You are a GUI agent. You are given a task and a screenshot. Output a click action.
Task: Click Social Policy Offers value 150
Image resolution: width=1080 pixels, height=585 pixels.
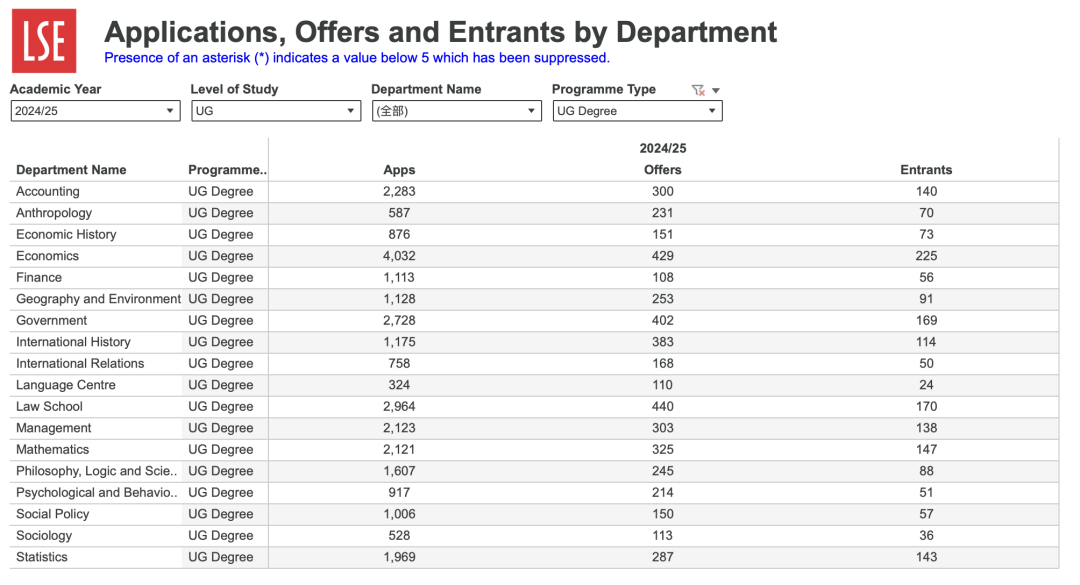[x=663, y=514]
